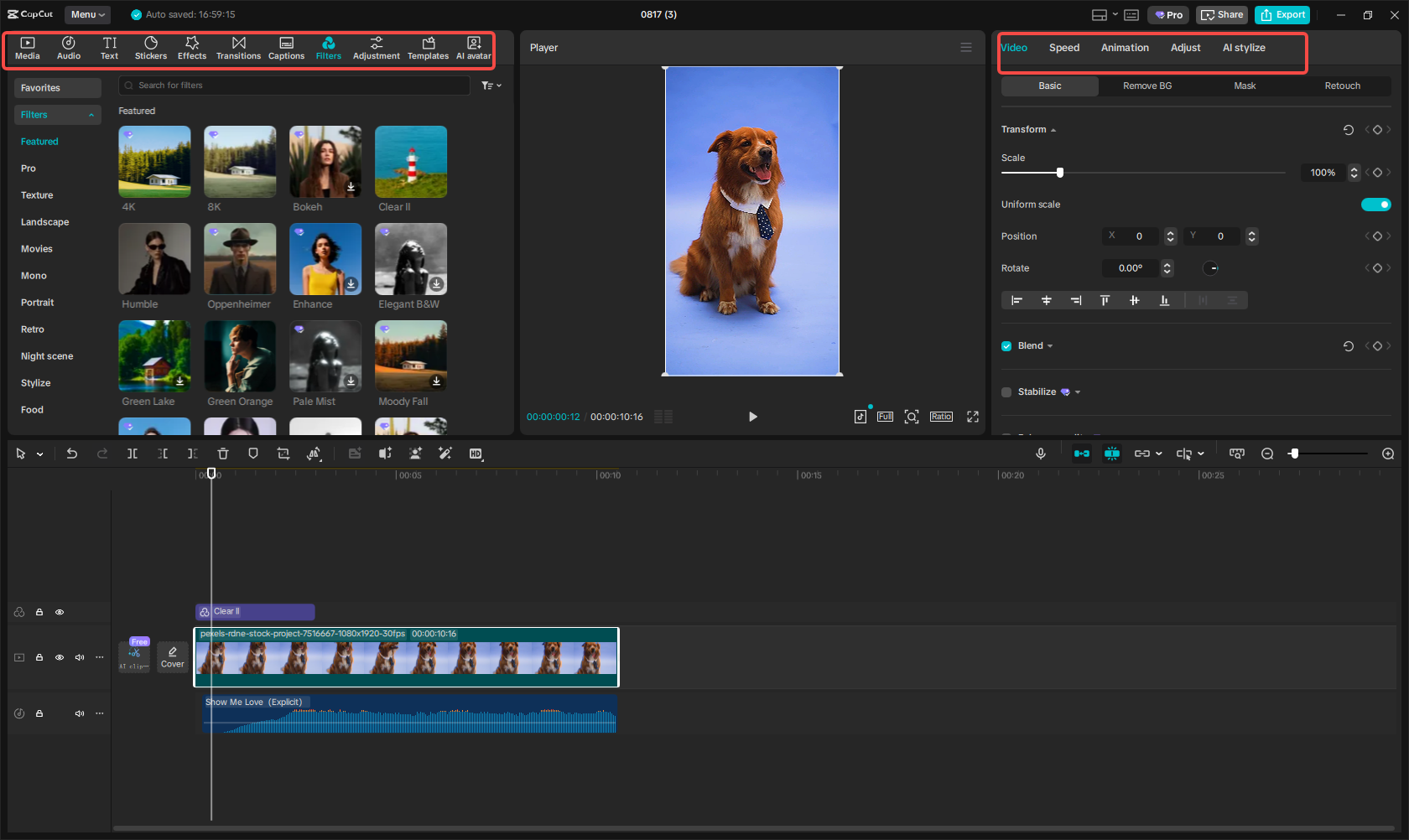Screen dimensions: 1409x840
Task: Click the zoom-in magnifier at timeline right
Action: click(x=1387, y=454)
